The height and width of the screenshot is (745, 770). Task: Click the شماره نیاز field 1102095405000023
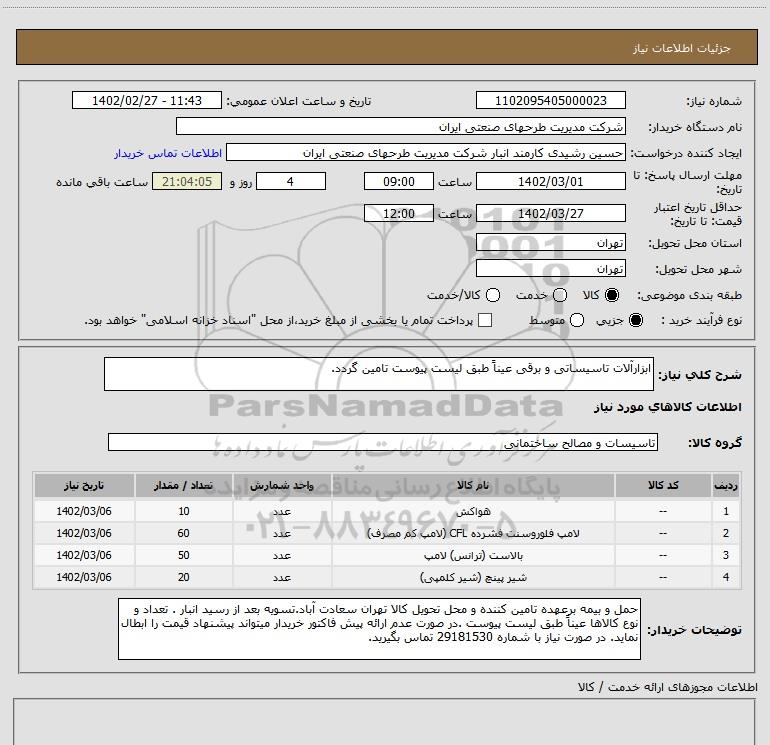tap(550, 100)
